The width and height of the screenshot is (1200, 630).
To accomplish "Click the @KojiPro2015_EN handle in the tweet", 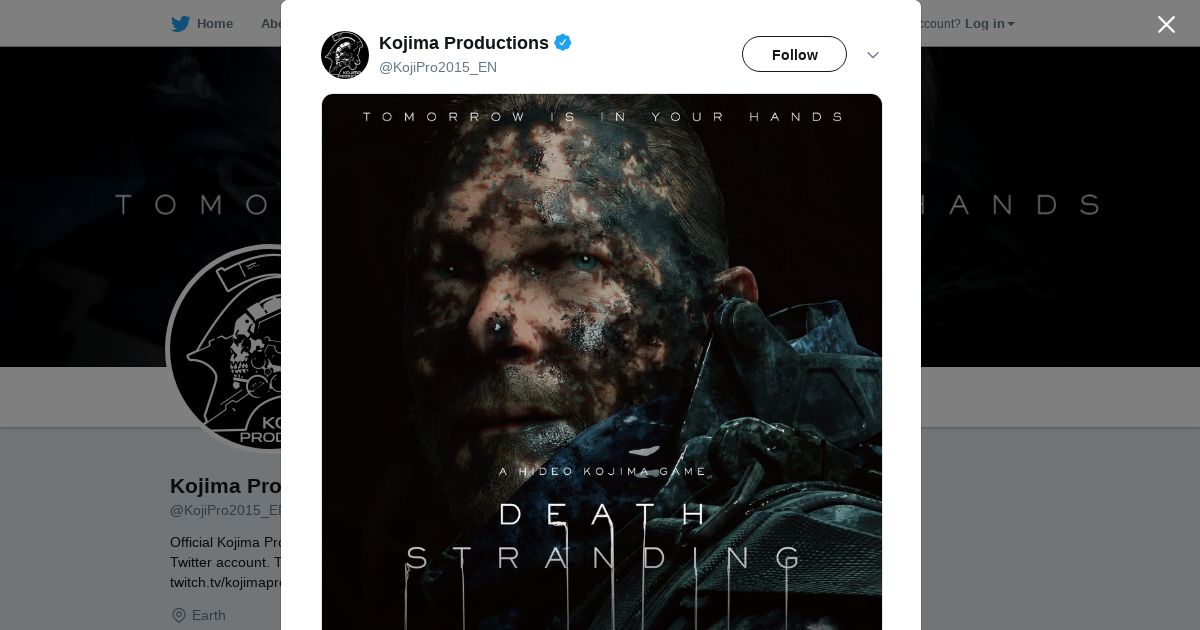I will pyautogui.click(x=437, y=67).
